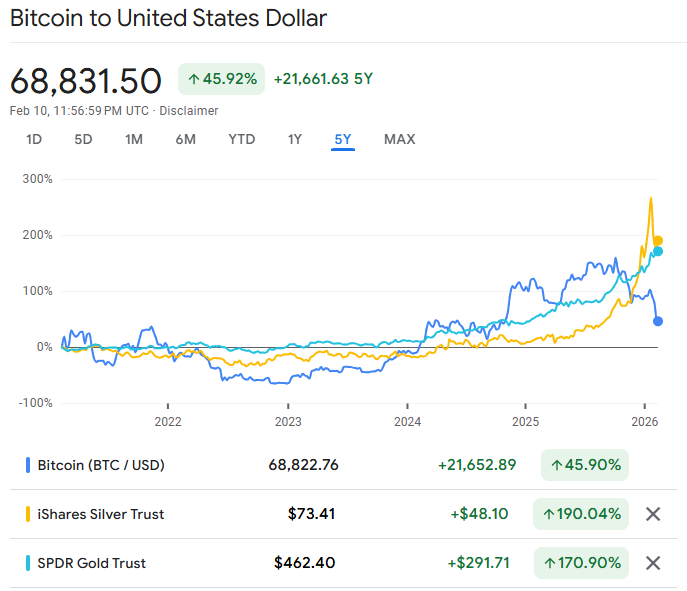Open Bitcoin (BTC / USD) row

point(101,465)
